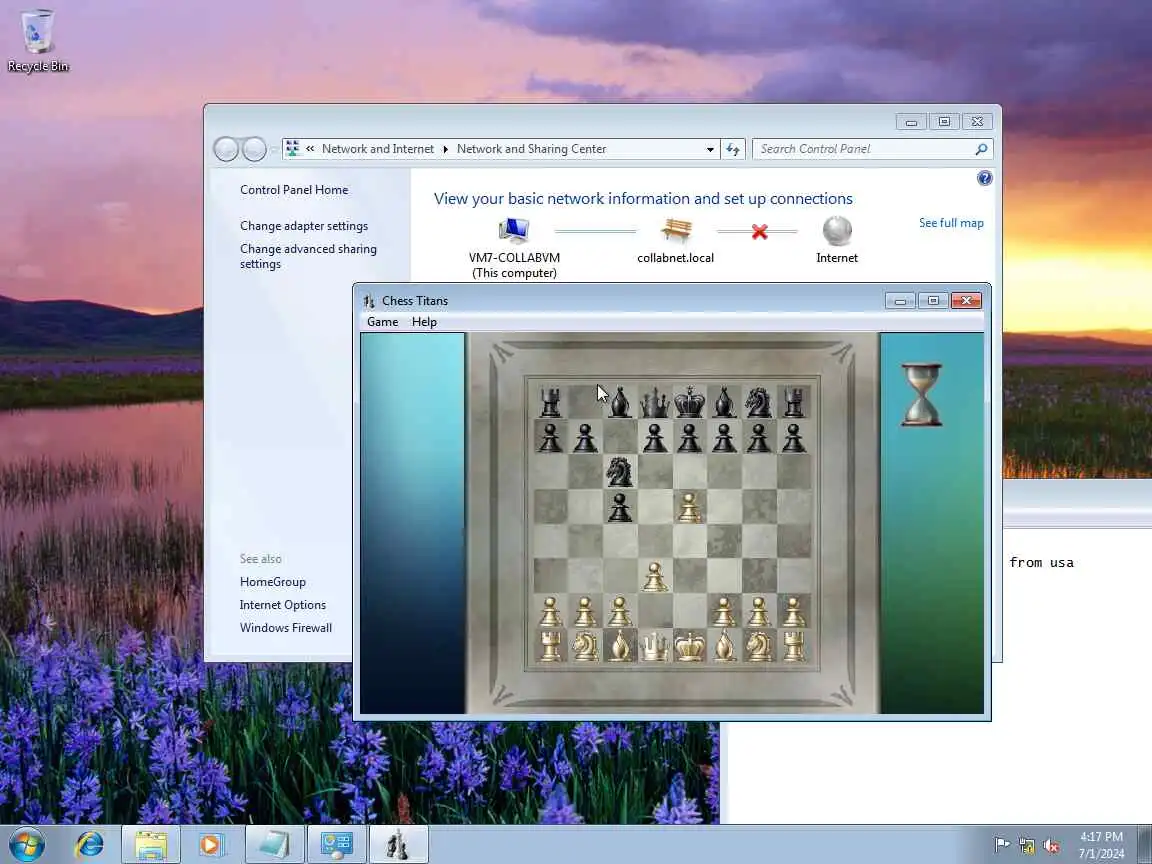Viewport: 1152px width, 864px height.
Task: Click the Network and Sharing Center breadcrumb
Action: point(531,149)
